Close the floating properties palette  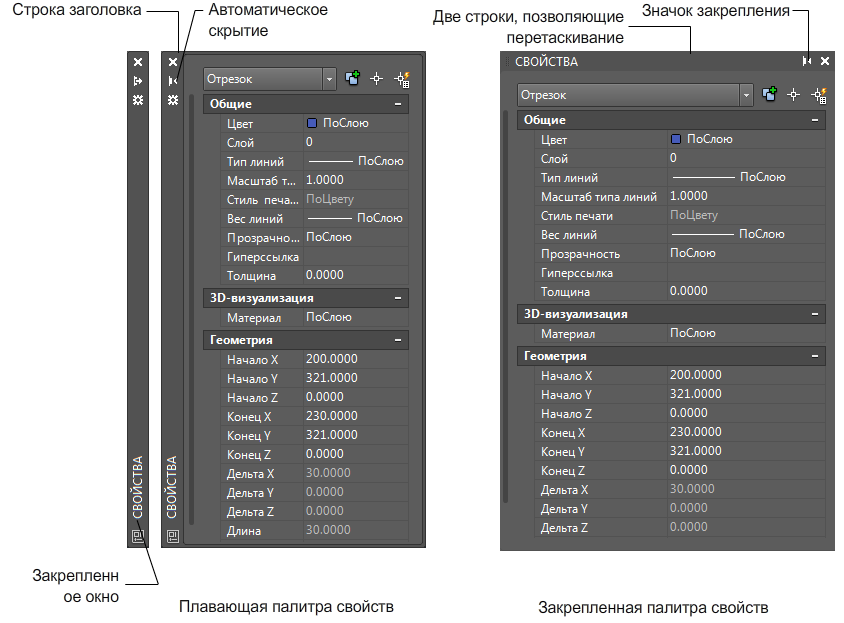[x=172, y=62]
